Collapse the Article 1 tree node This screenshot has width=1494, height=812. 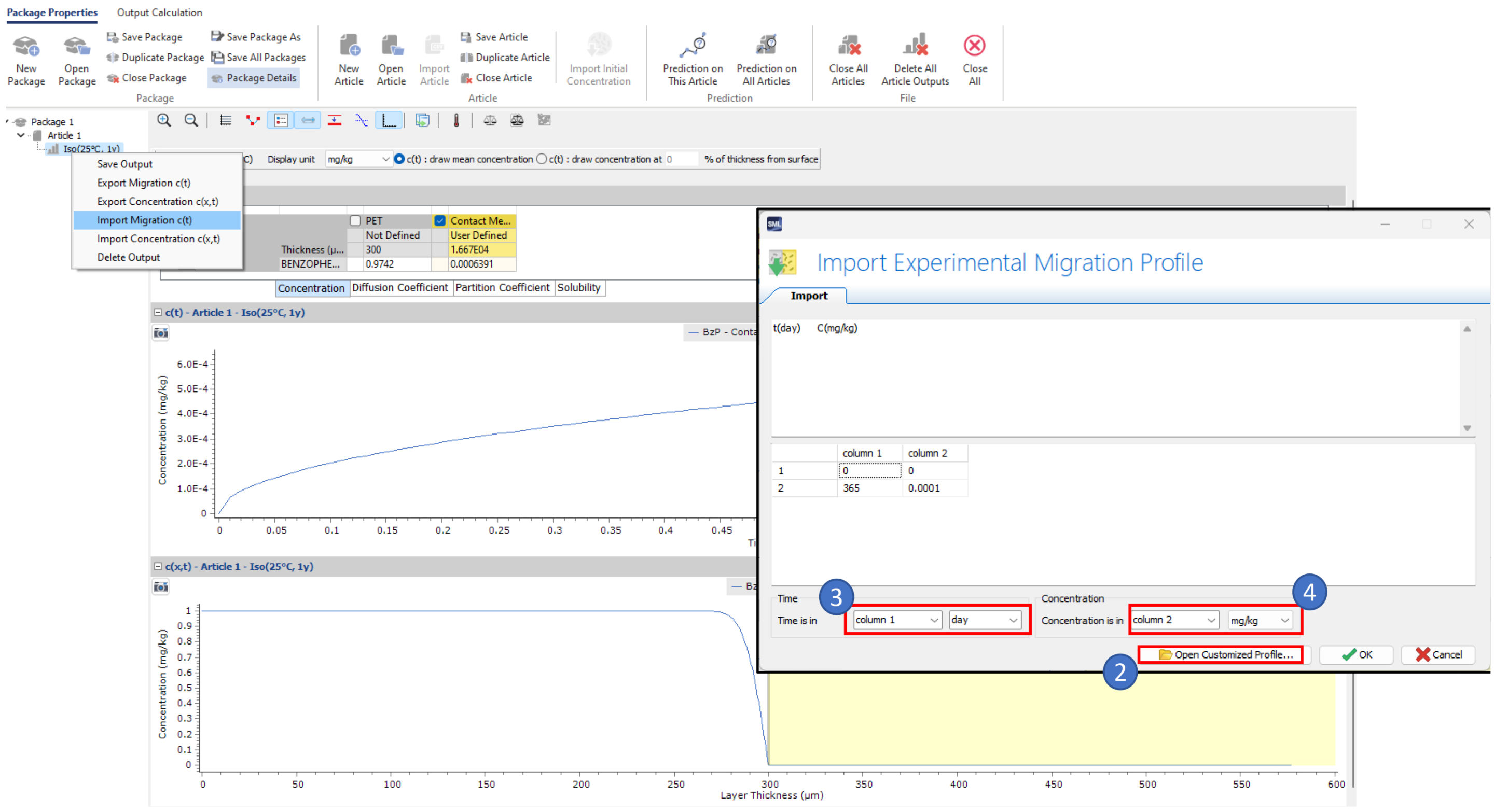[21, 136]
